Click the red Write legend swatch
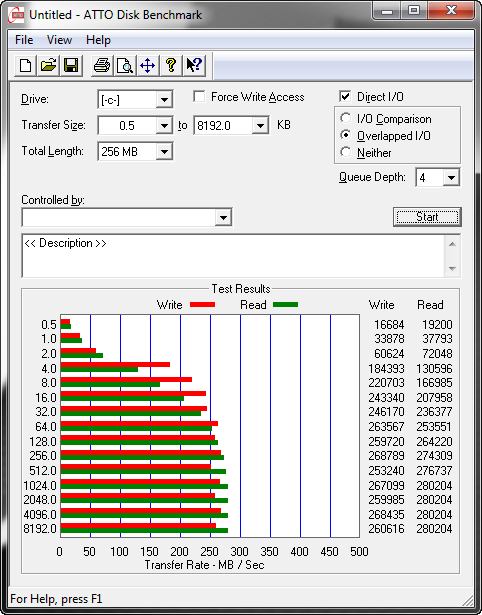 (202, 305)
